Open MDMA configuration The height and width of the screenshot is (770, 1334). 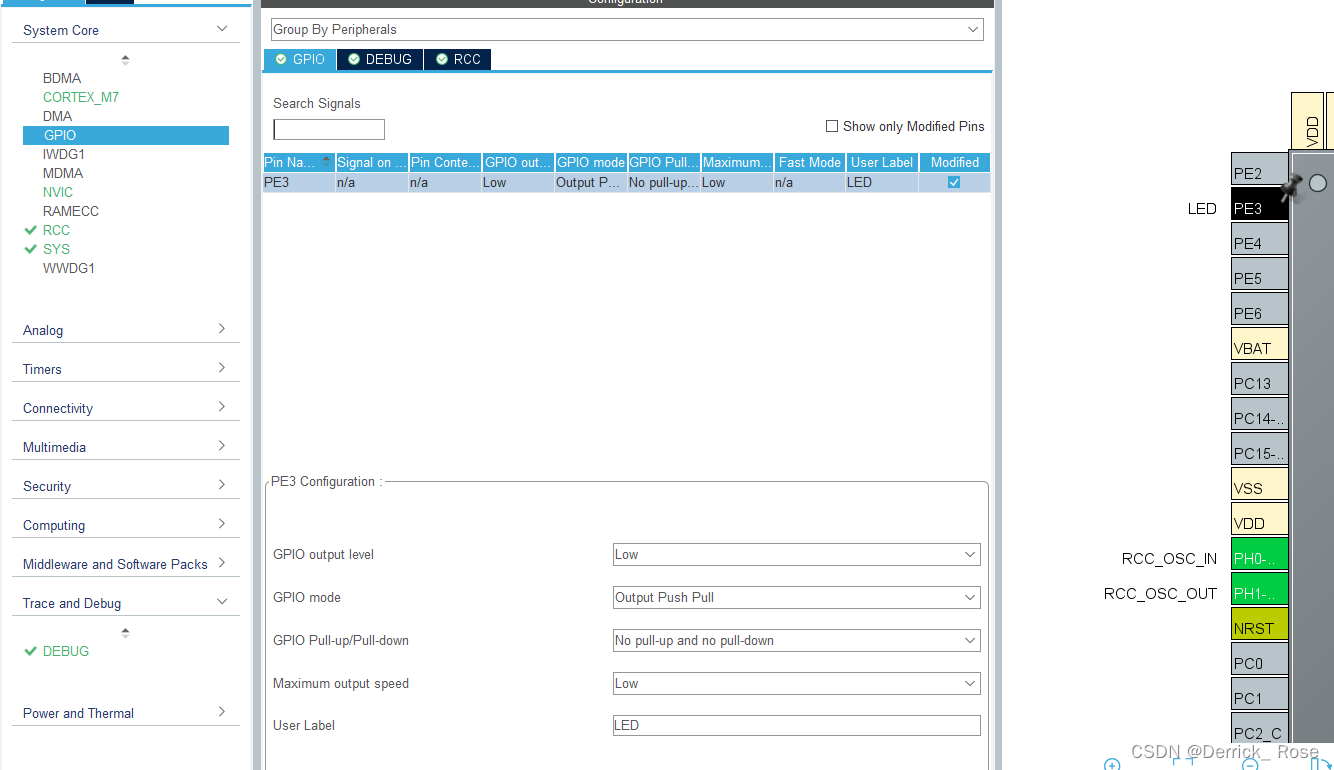63,173
